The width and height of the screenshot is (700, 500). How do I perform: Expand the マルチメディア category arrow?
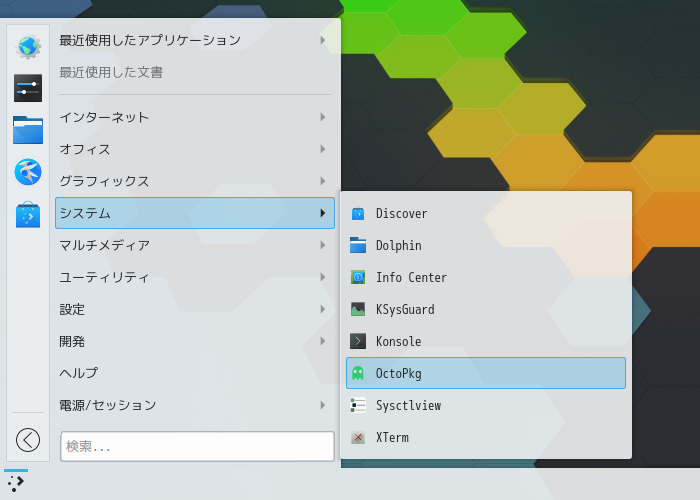click(x=322, y=245)
